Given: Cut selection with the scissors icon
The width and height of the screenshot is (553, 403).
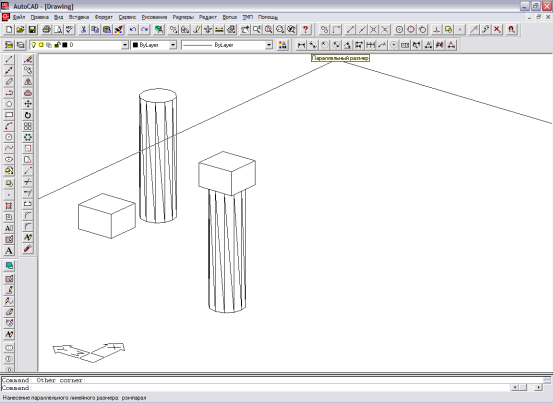Looking at the screenshot, I should coord(83,30).
